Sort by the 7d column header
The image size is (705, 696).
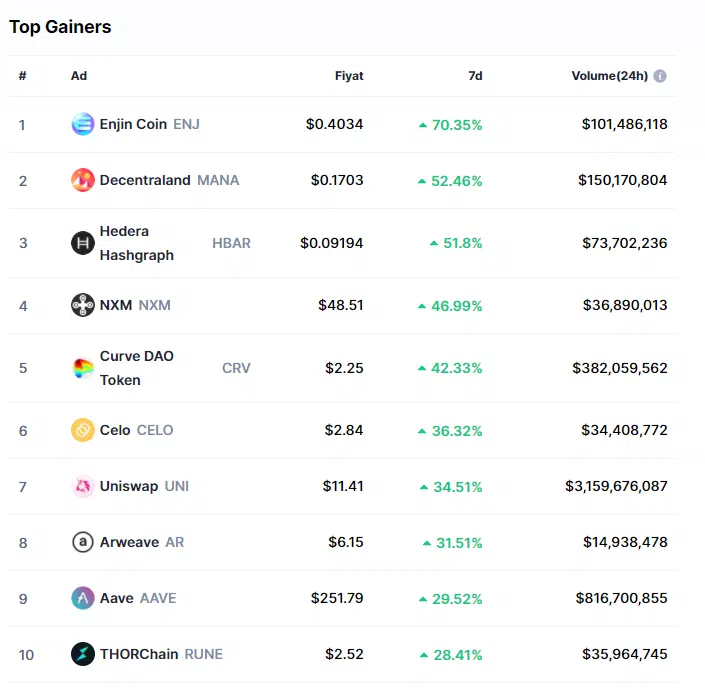pyautogui.click(x=475, y=76)
